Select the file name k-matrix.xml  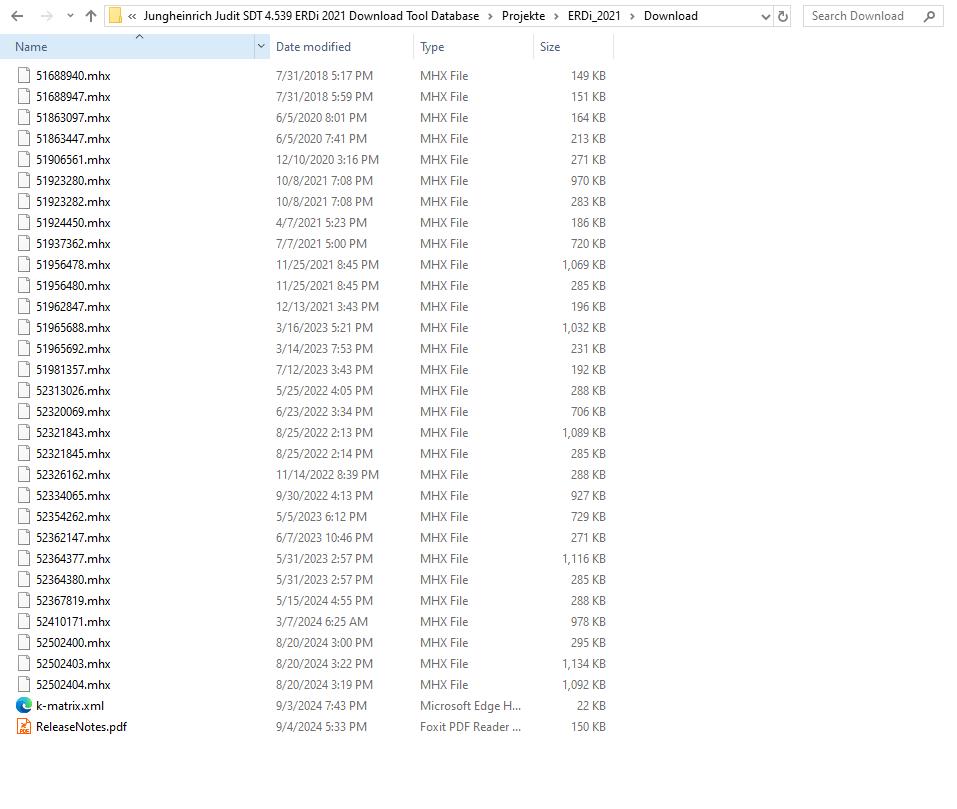tap(70, 705)
